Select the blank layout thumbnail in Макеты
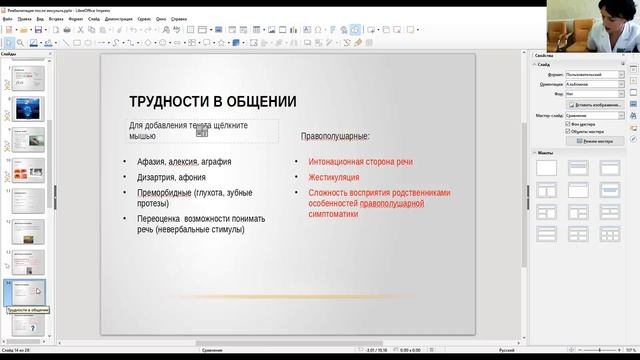The image size is (640, 360). click(547, 168)
